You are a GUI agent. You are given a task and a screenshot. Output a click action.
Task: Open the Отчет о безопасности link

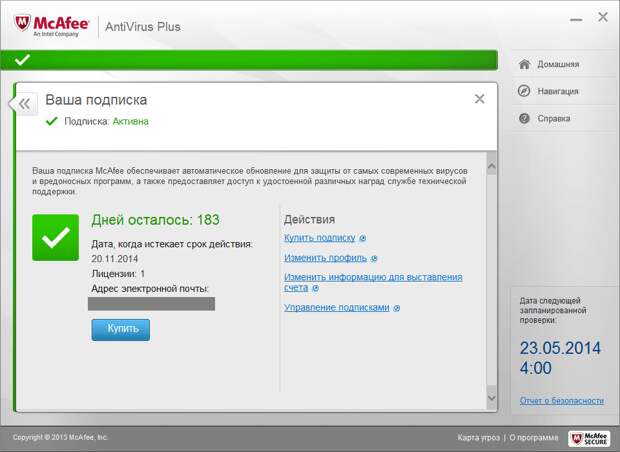(561, 401)
